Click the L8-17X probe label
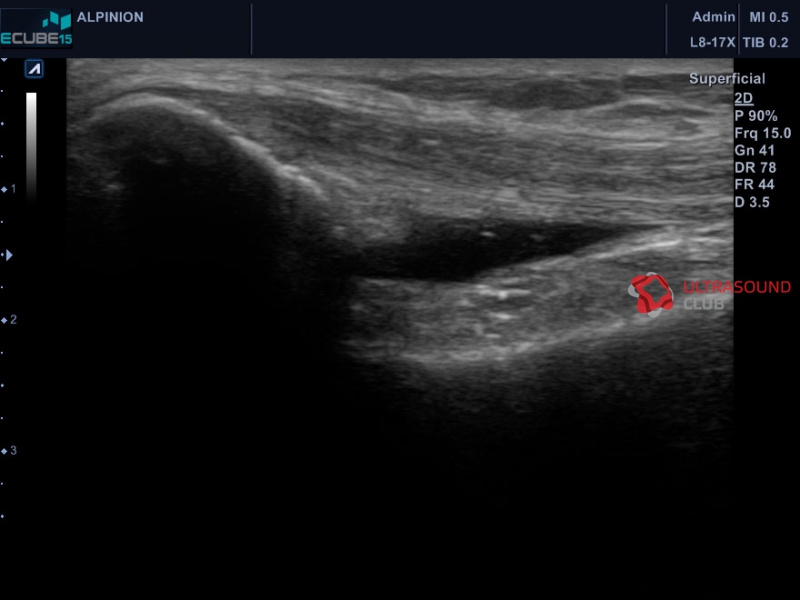The image size is (800, 600). click(x=712, y=42)
